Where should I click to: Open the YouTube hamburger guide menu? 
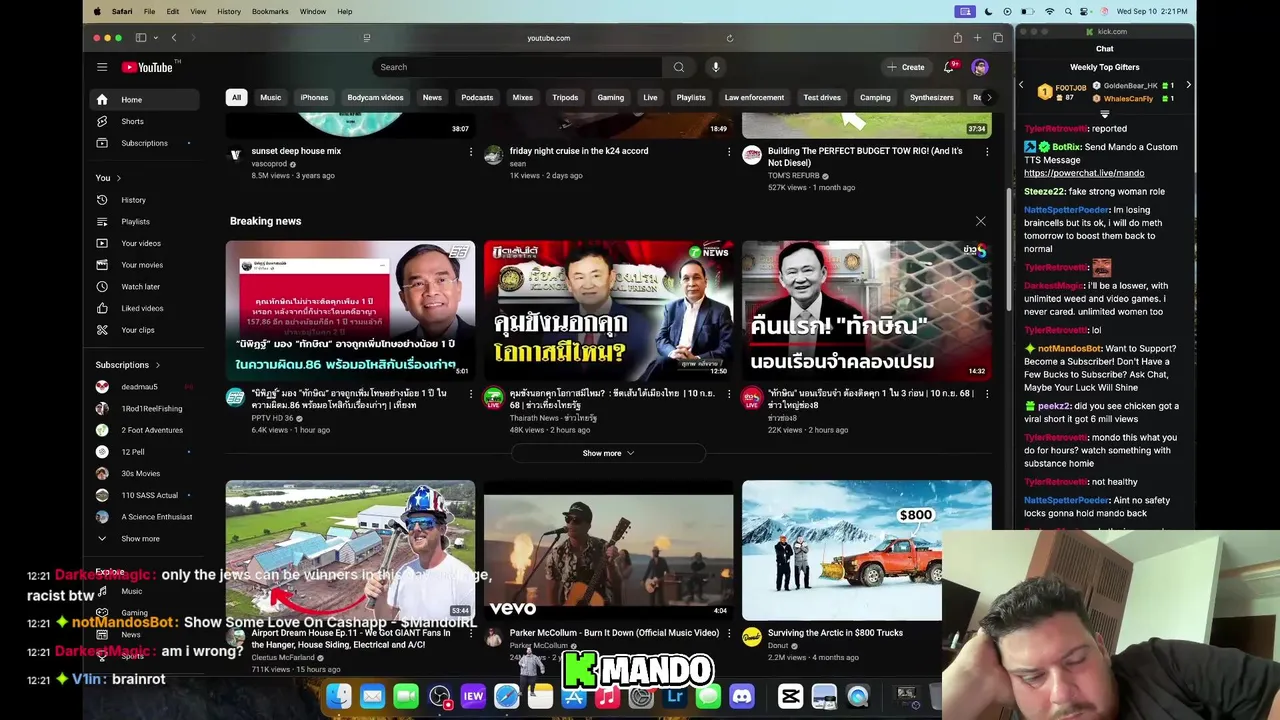tap(102, 67)
